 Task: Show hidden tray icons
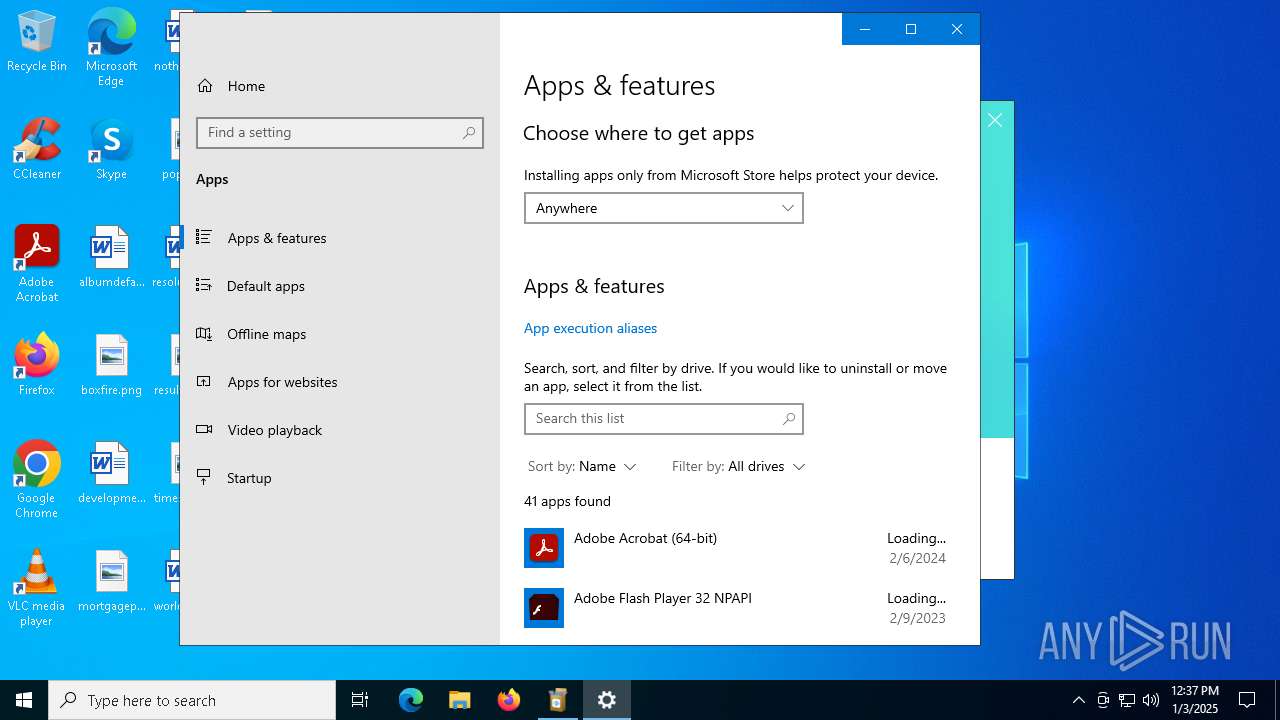(x=1078, y=700)
